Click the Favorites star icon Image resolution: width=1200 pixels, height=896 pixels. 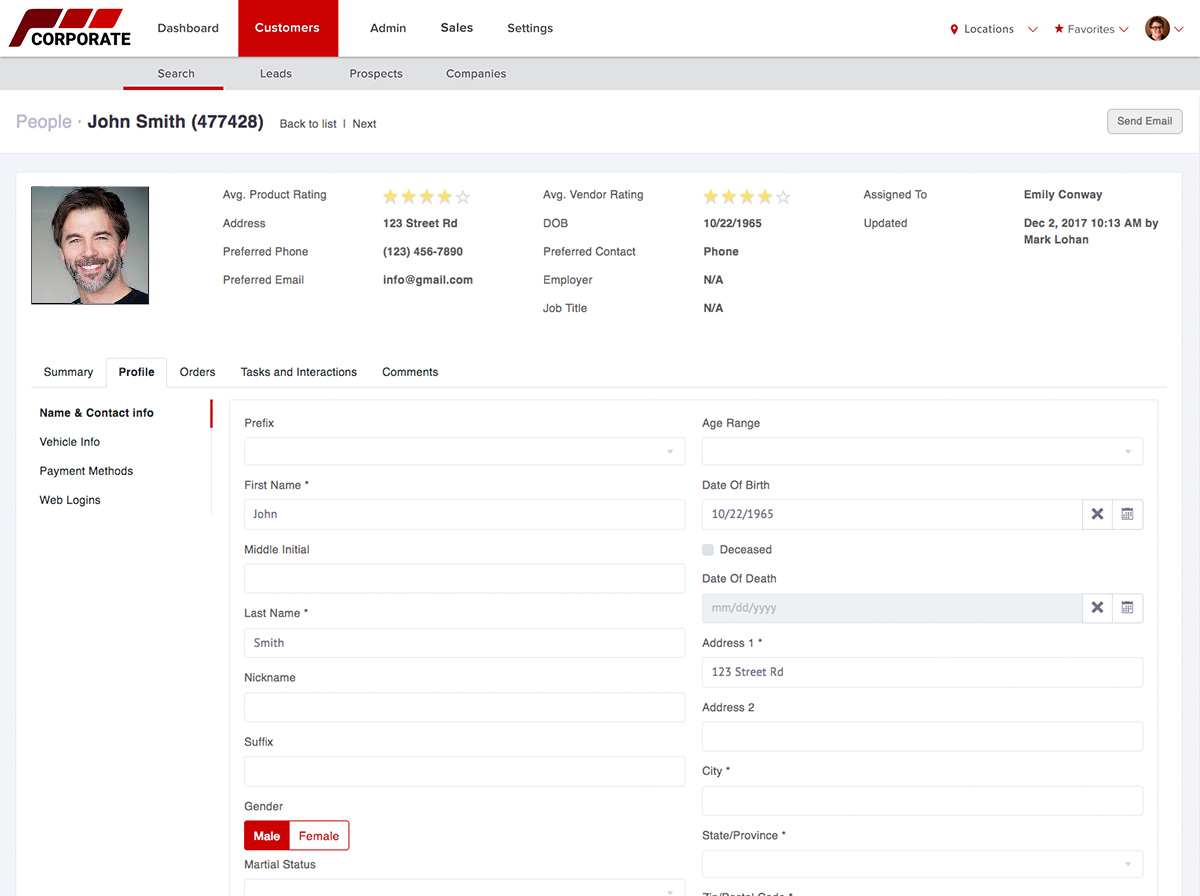coord(1059,29)
